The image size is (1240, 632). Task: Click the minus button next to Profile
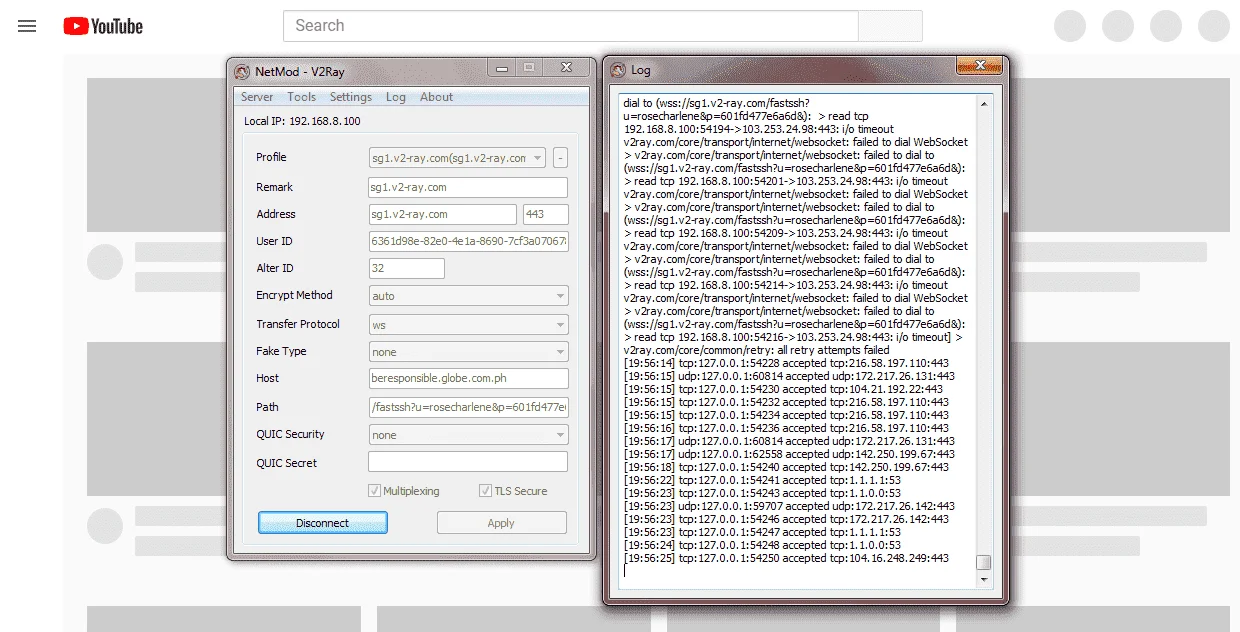coord(560,158)
